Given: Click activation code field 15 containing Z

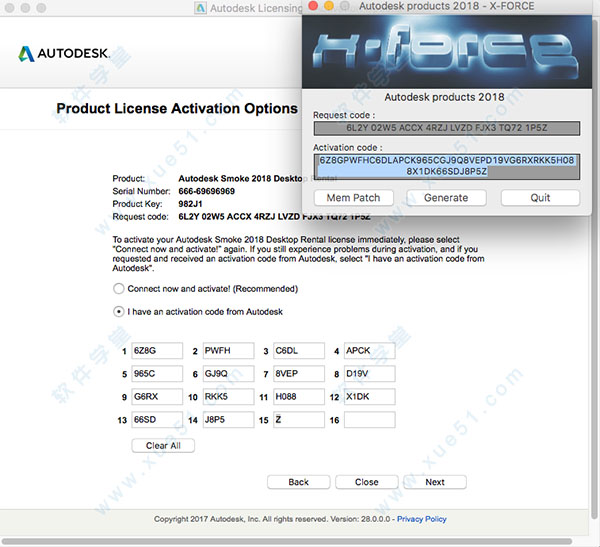Looking at the screenshot, I should (x=299, y=420).
